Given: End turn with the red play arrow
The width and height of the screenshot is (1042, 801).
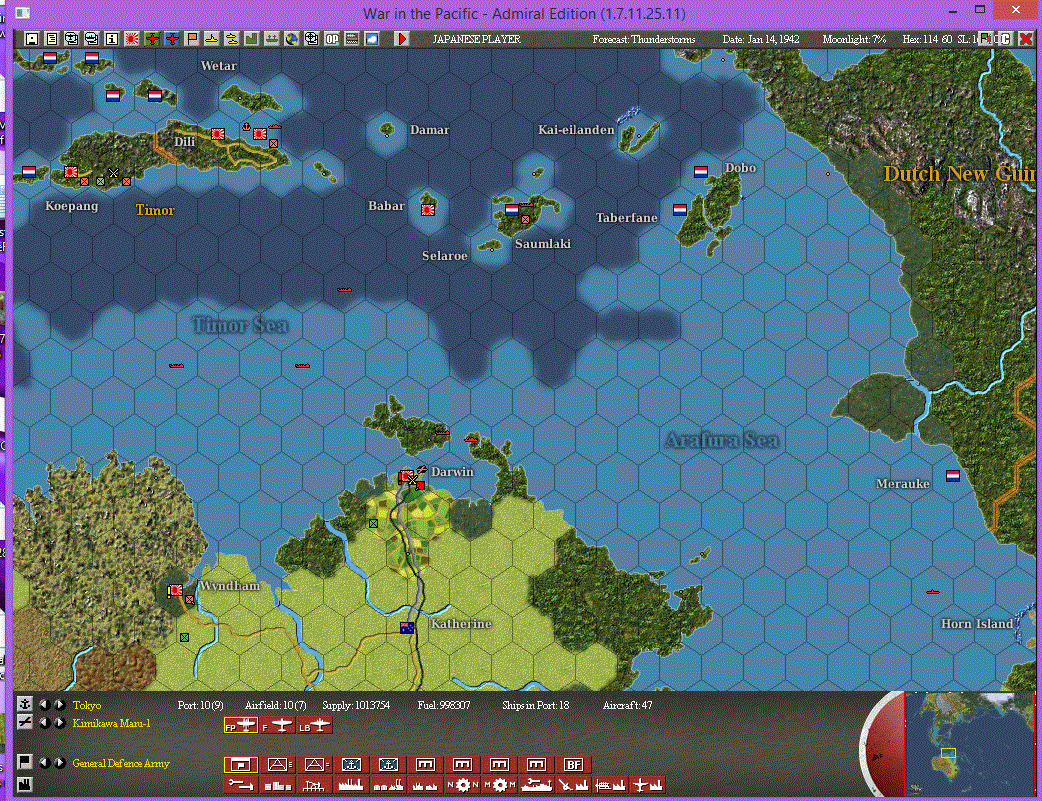Looking at the screenshot, I should [x=401, y=39].
